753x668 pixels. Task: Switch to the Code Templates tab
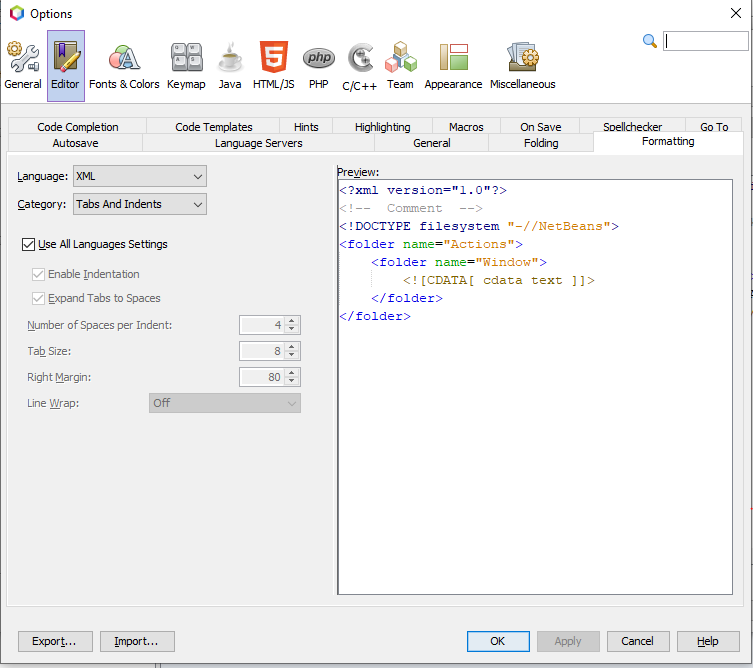(x=213, y=127)
